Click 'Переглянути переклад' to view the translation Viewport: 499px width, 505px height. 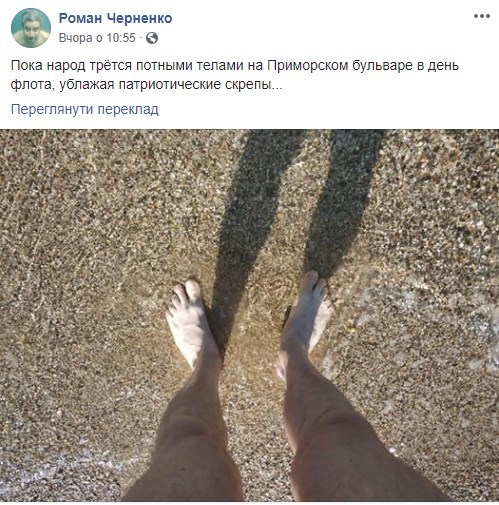point(85,109)
